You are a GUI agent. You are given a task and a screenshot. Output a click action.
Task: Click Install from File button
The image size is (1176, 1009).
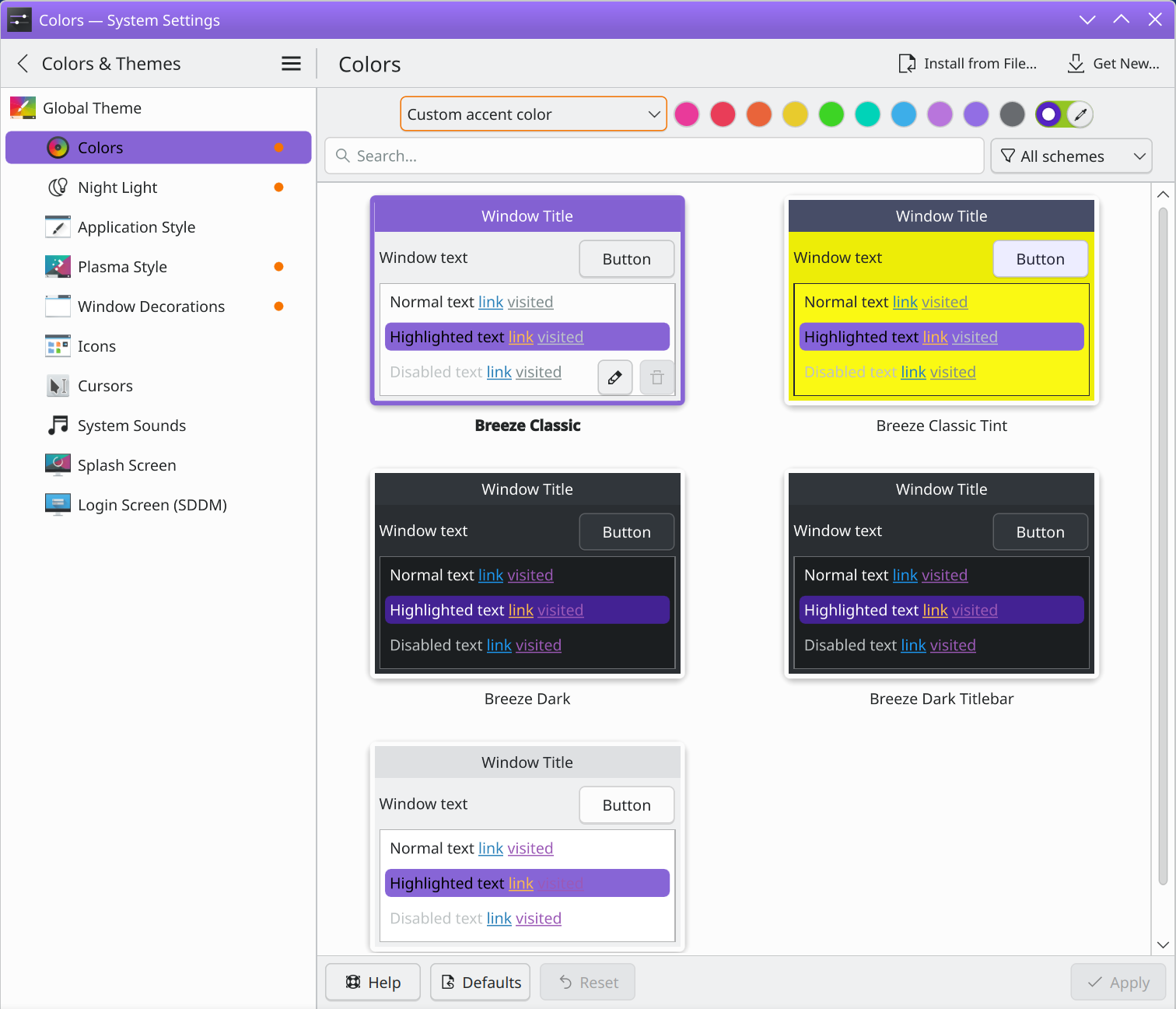[968, 64]
